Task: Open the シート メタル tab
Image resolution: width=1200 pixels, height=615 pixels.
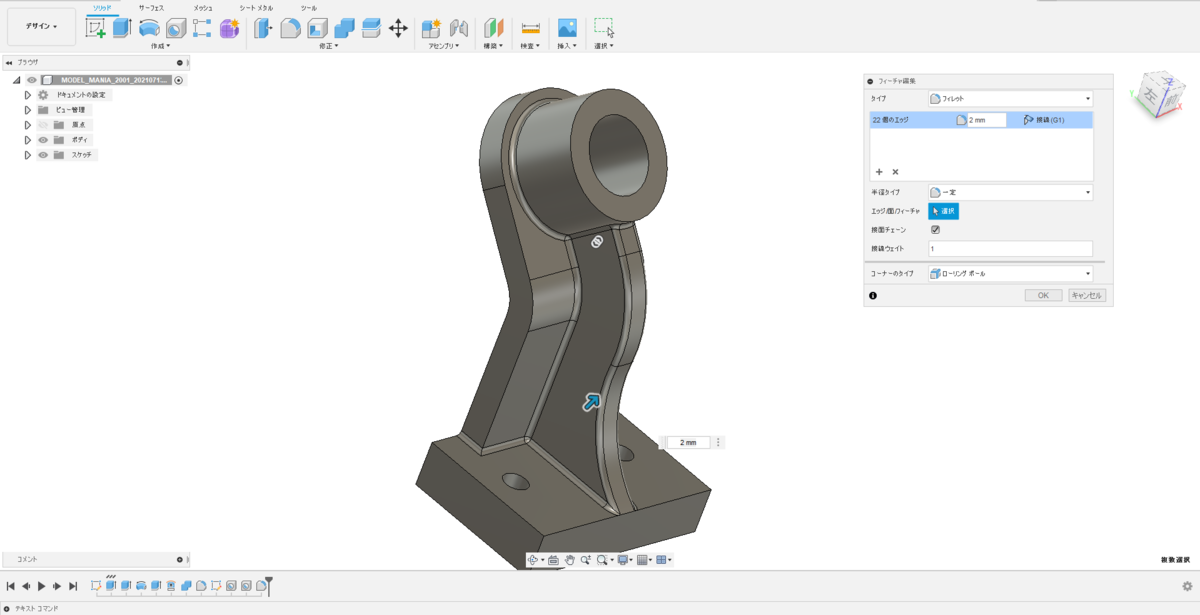Action: [x=255, y=8]
